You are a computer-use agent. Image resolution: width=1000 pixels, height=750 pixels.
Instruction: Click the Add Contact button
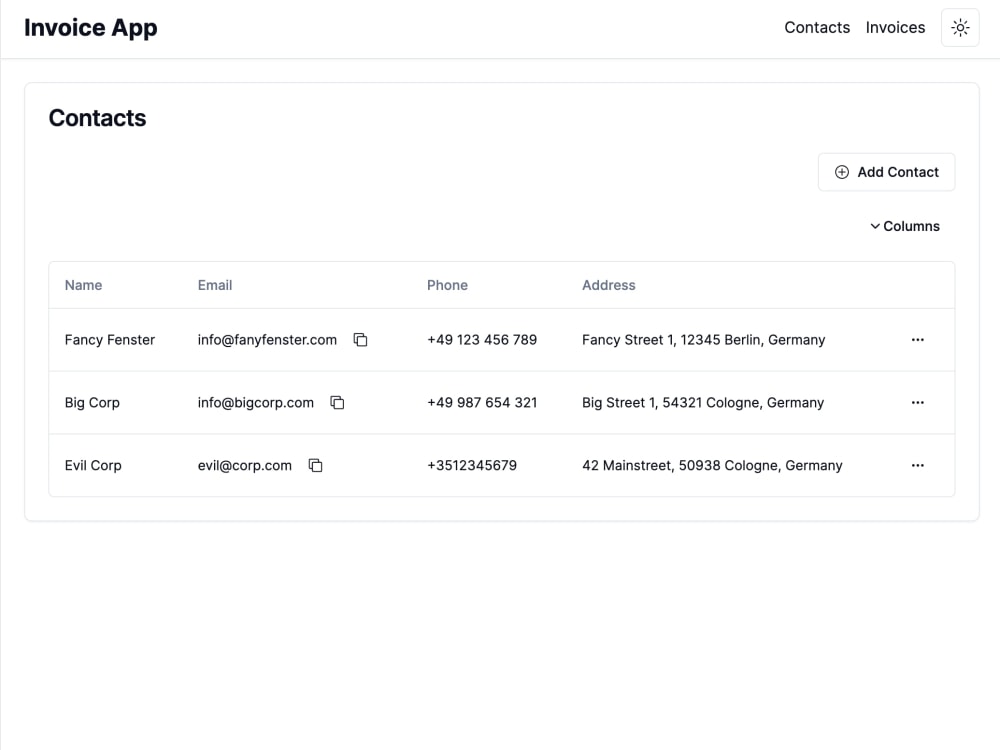point(886,172)
